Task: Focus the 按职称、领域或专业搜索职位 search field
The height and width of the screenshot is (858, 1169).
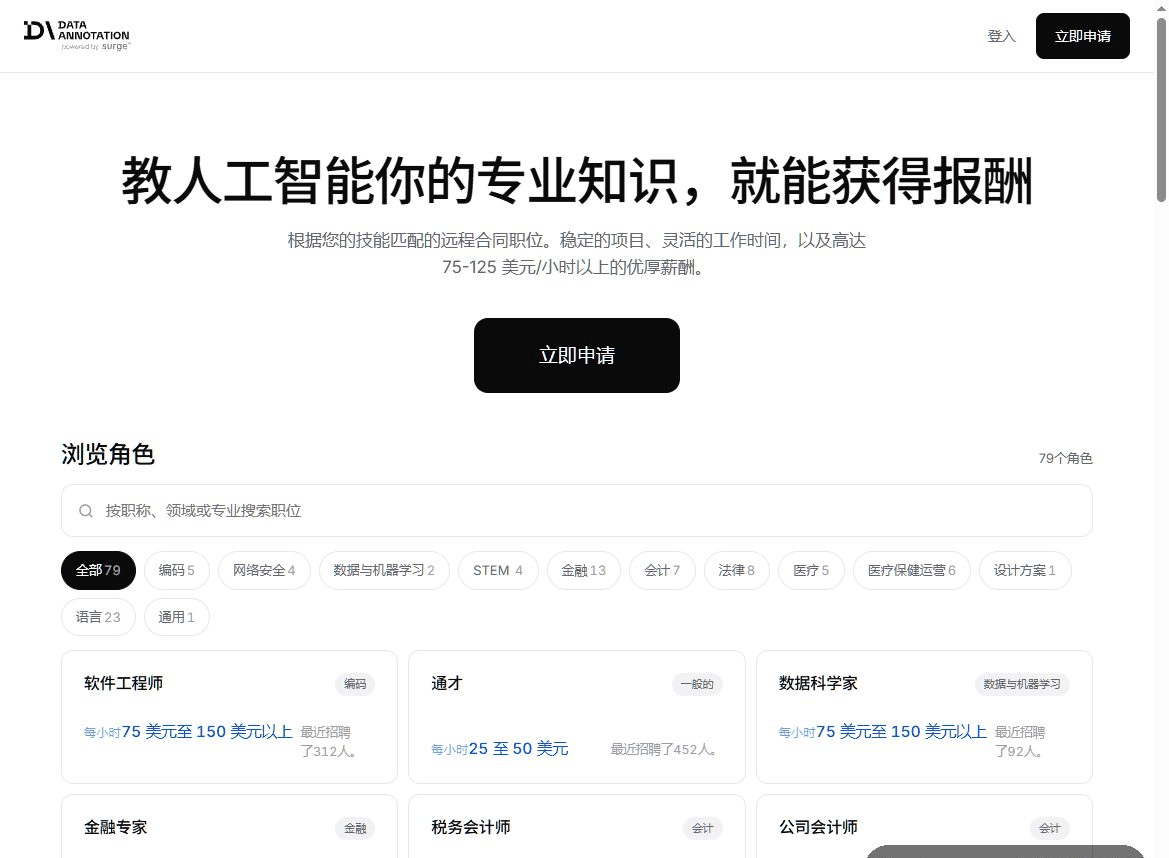Action: 576,511
